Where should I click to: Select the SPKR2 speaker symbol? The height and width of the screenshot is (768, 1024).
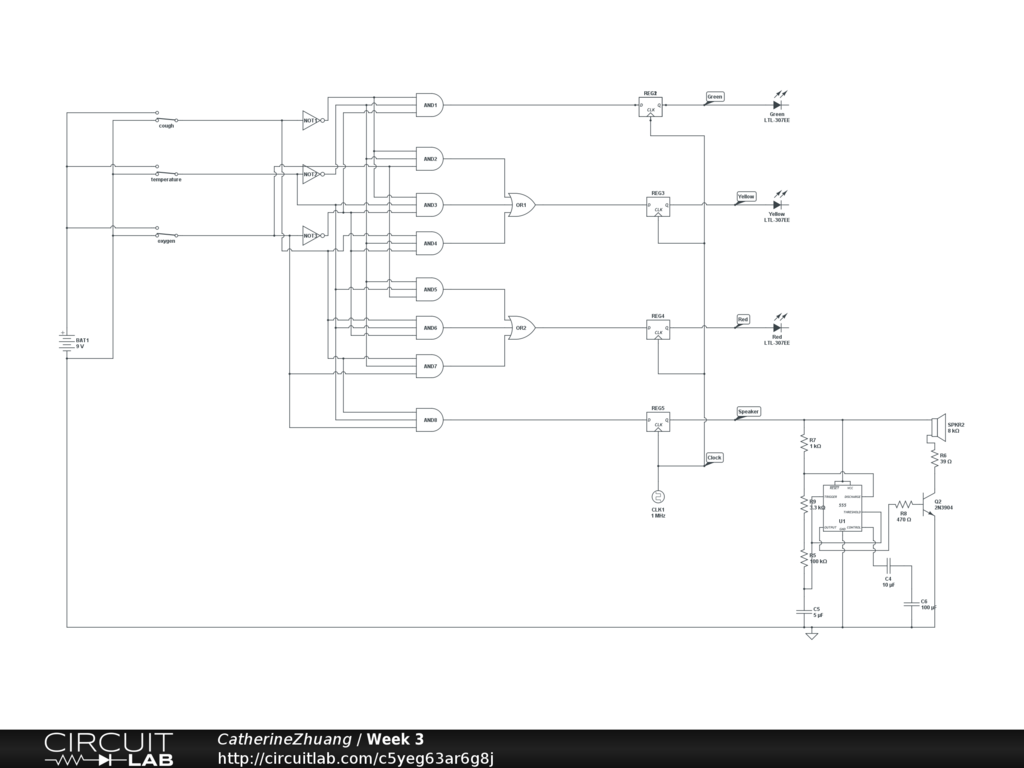coord(936,428)
